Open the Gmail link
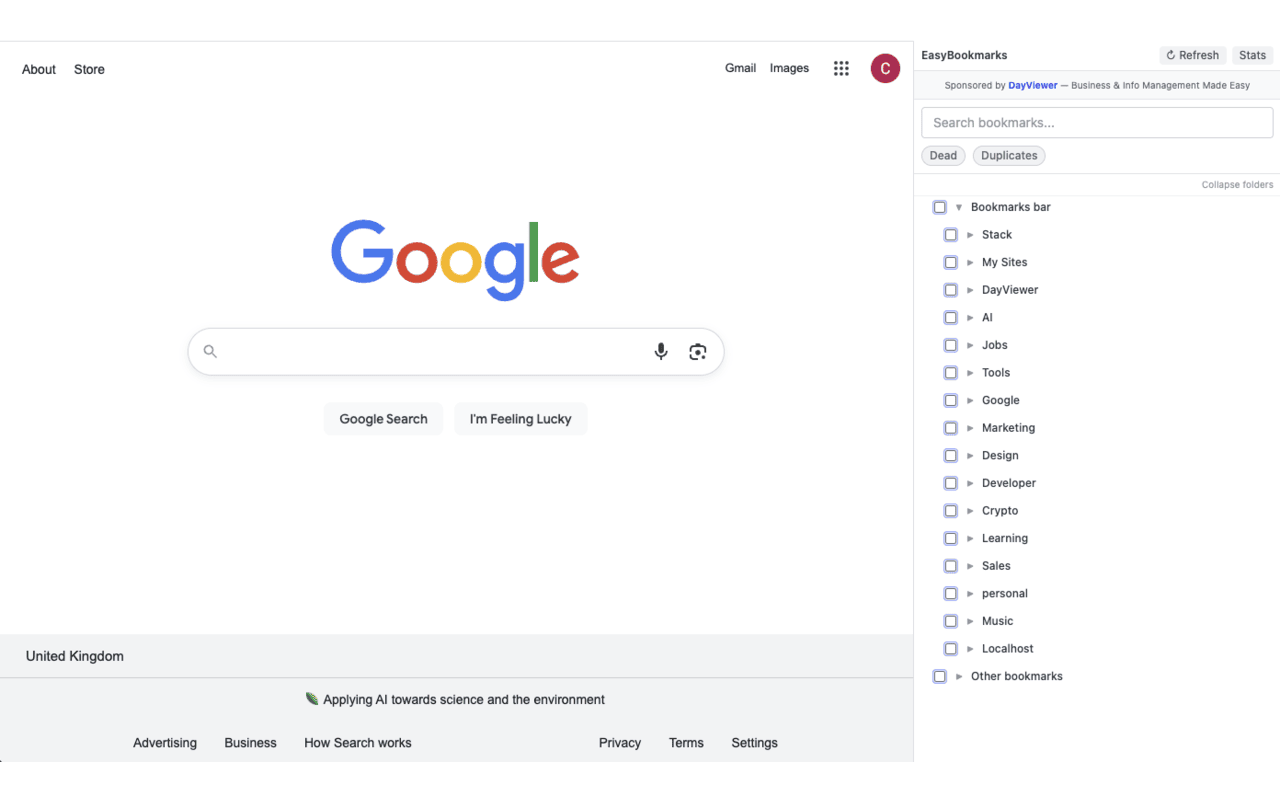This screenshot has width=1280, height=800. [740, 68]
